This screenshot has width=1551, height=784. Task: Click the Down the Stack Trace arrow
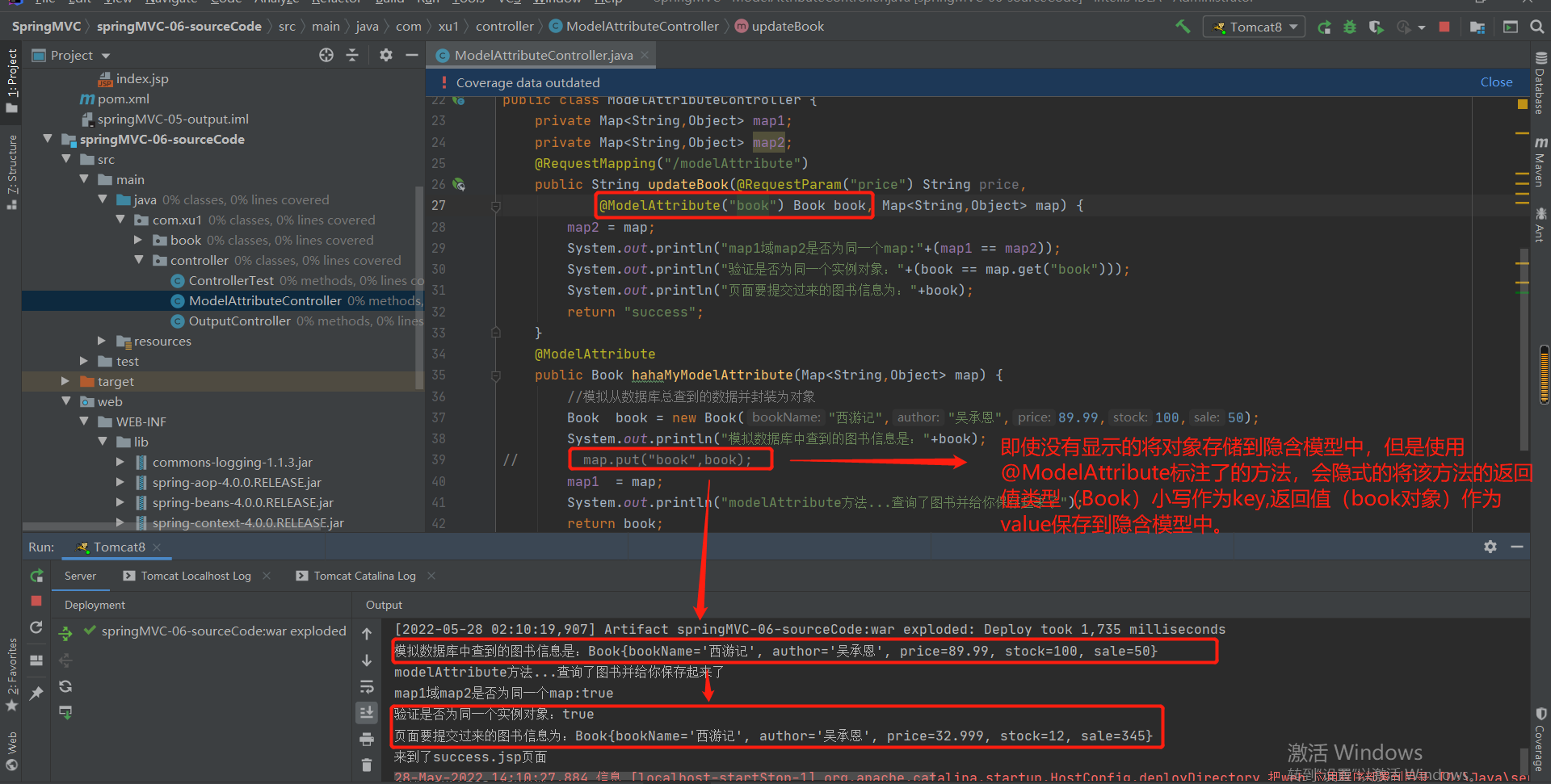pyautogui.click(x=367, y=660)
